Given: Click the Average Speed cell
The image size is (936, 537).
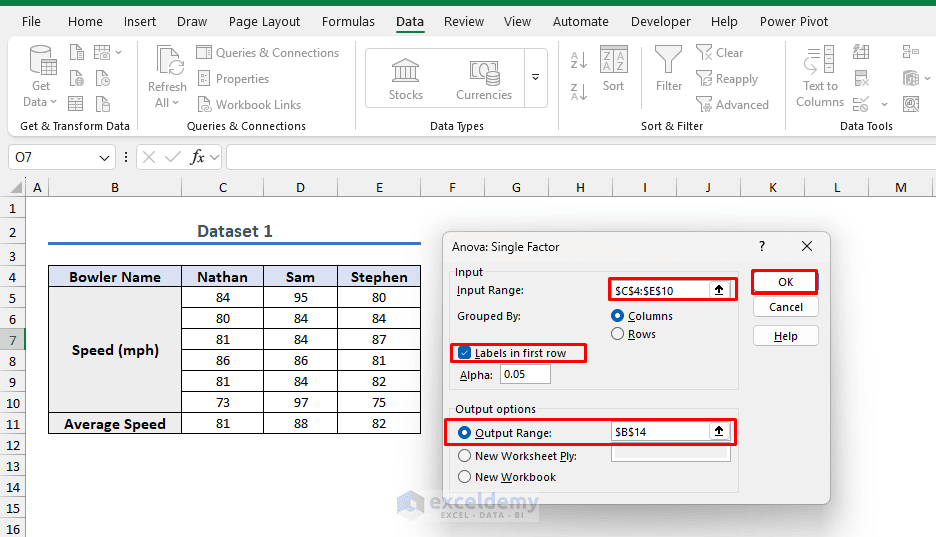Looking at the screenshot, I should (115, 424).
